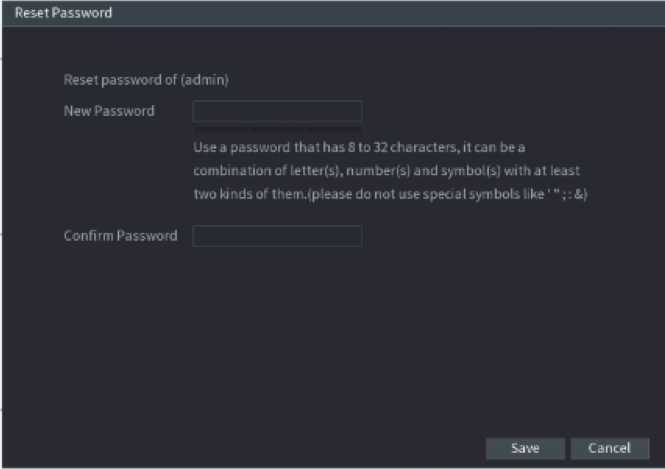The height and width of the screenshot is (469, 665).
Task: Cancel the password reset
Action: [609, 448]
